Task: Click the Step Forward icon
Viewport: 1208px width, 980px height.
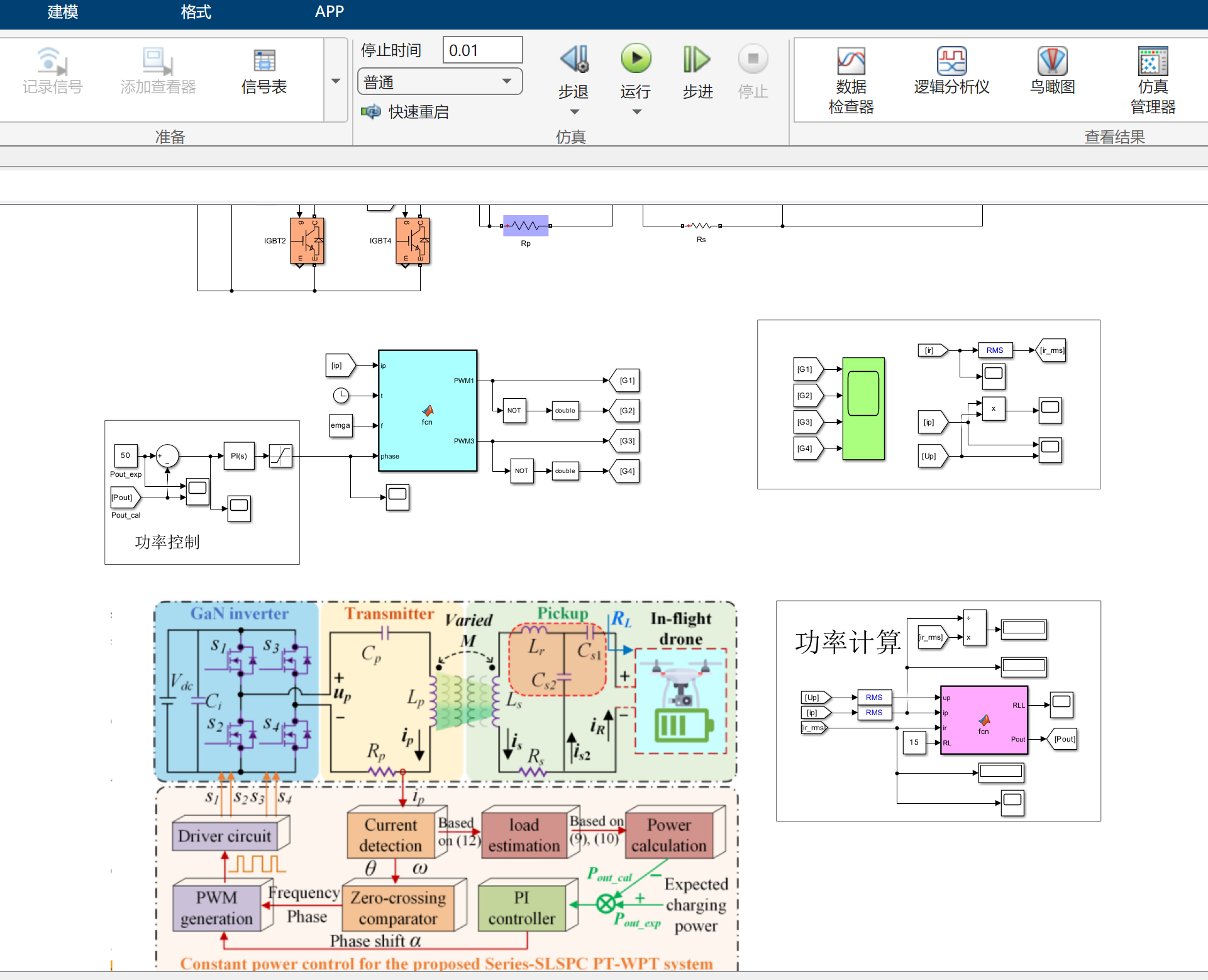Action: (697, 60)
